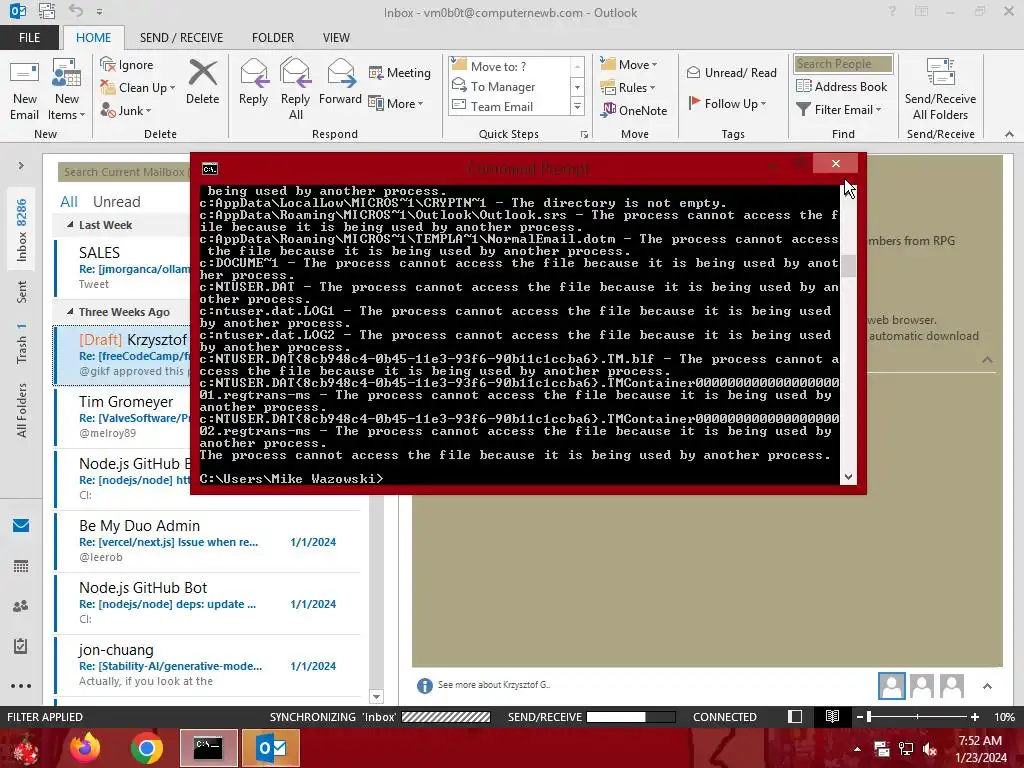
Task: Switch to Reading view in status bar
Action: click(832, 716)
